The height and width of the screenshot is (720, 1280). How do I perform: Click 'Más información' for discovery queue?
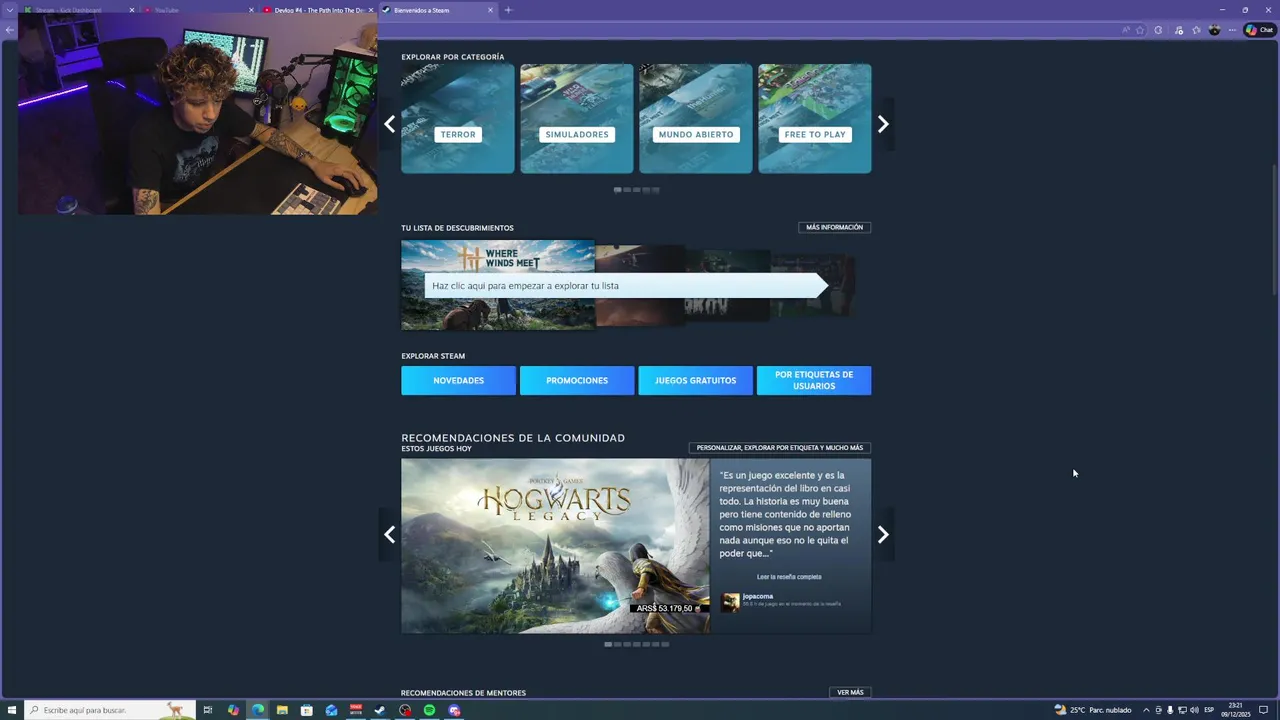click(x=834, y=228)
